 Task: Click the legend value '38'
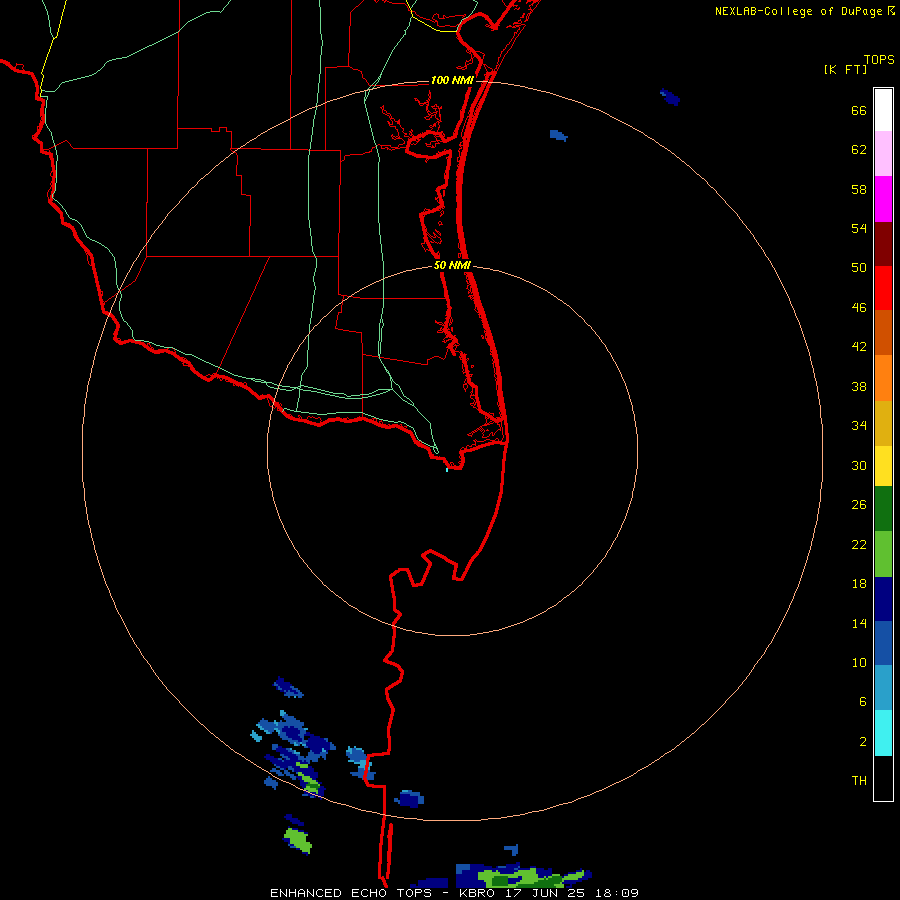coord(859,386)
